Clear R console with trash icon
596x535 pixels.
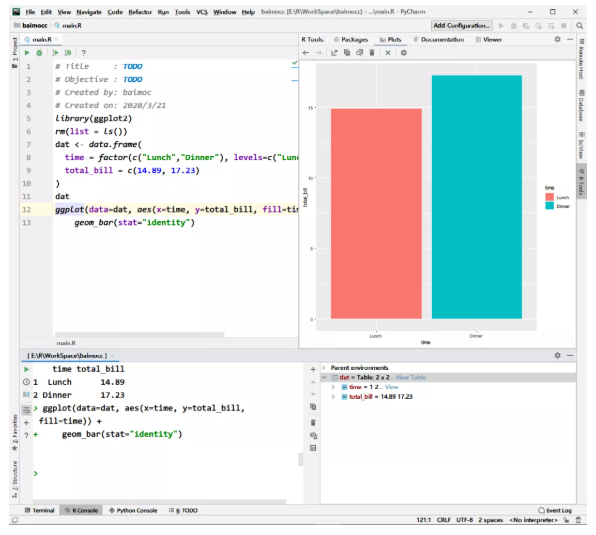313,423
